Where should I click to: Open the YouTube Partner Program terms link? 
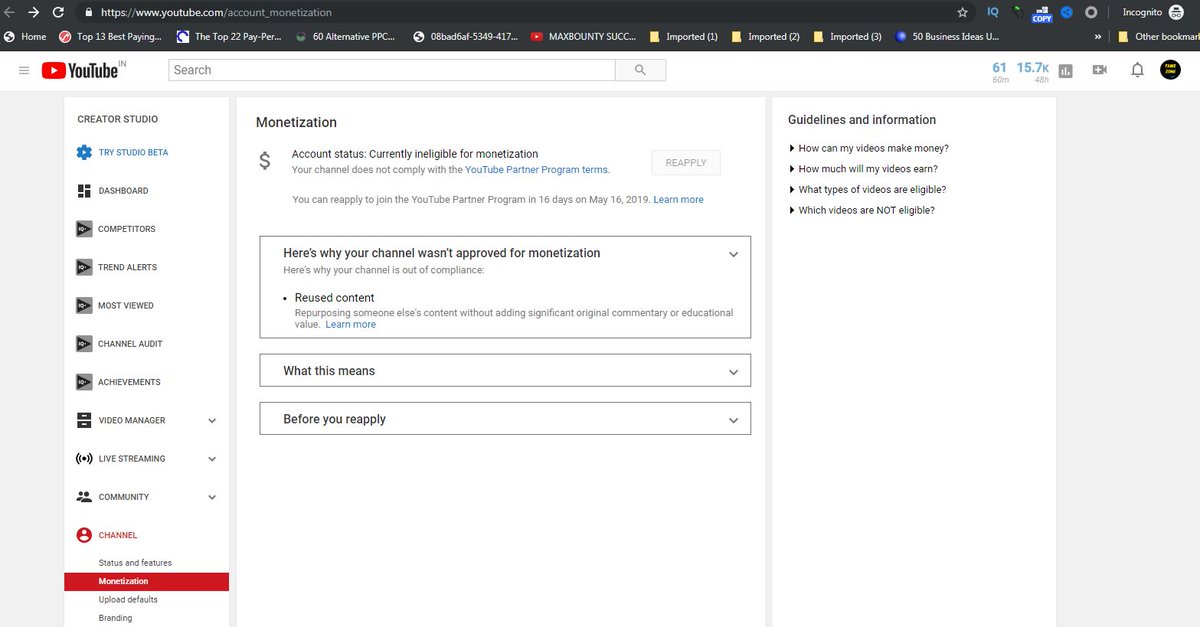[537, 170]
